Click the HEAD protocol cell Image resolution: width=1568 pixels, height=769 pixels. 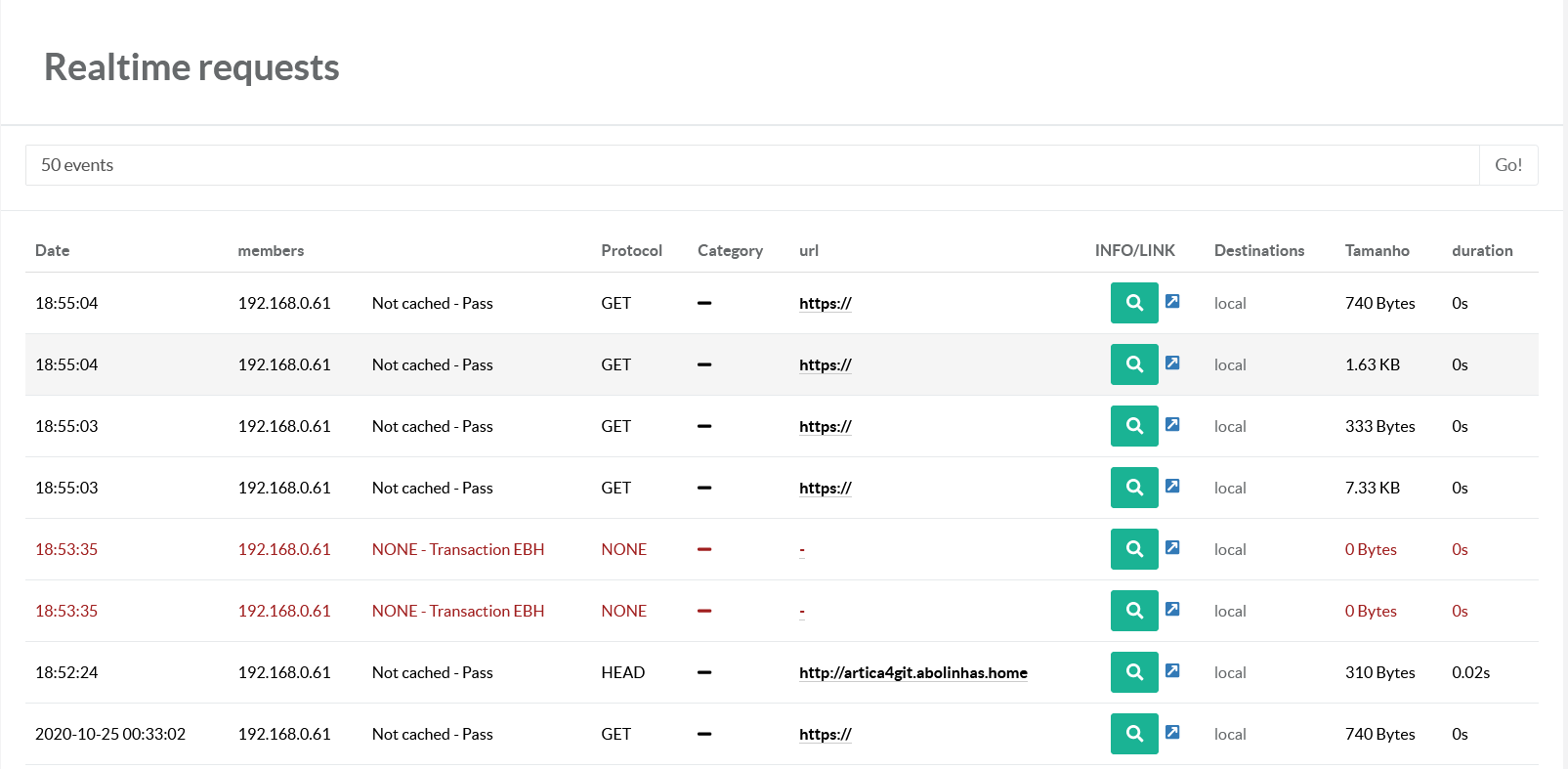[x=622, y=672]
